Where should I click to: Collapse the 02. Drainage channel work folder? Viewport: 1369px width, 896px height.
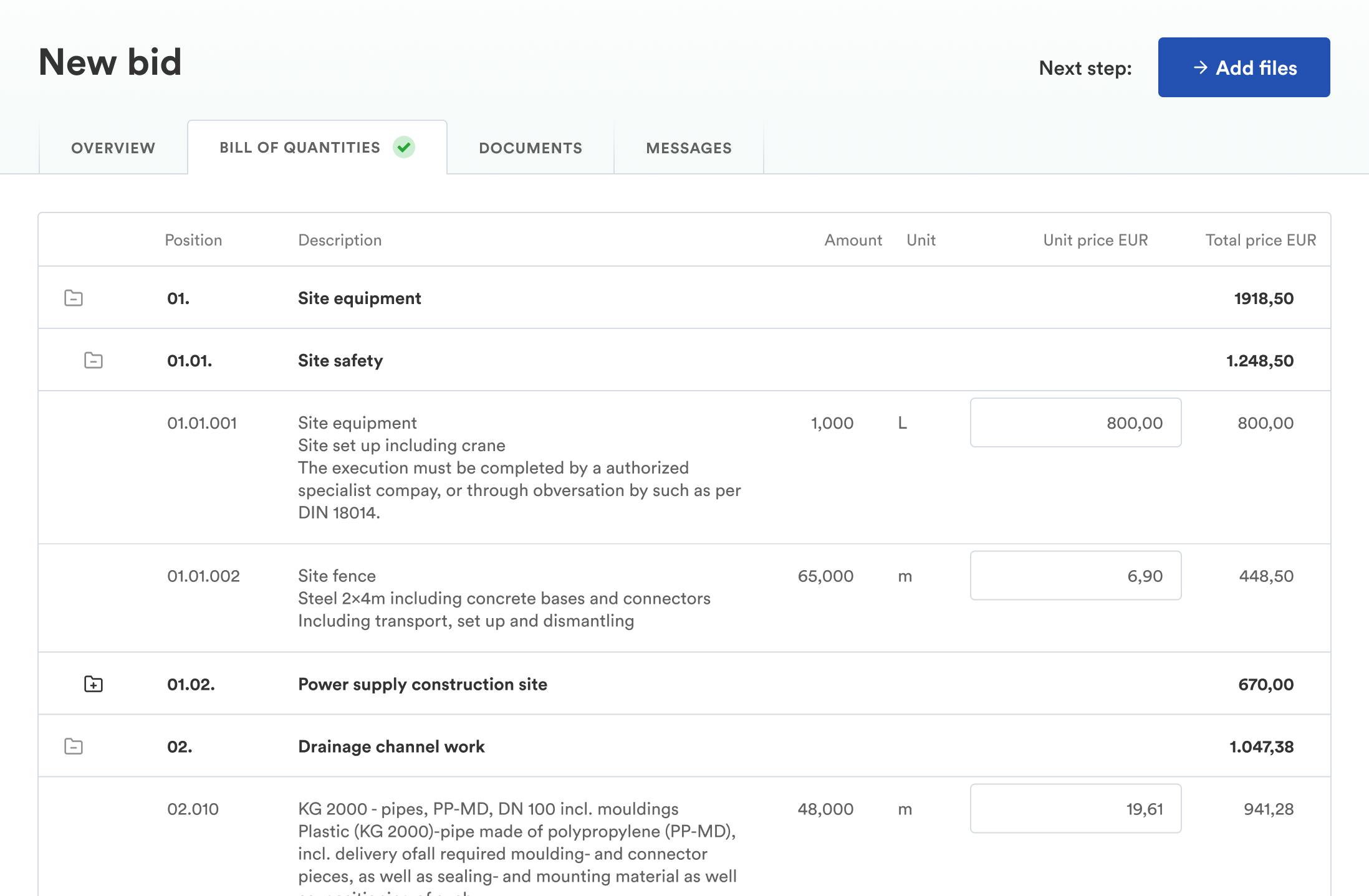(74, 746)
